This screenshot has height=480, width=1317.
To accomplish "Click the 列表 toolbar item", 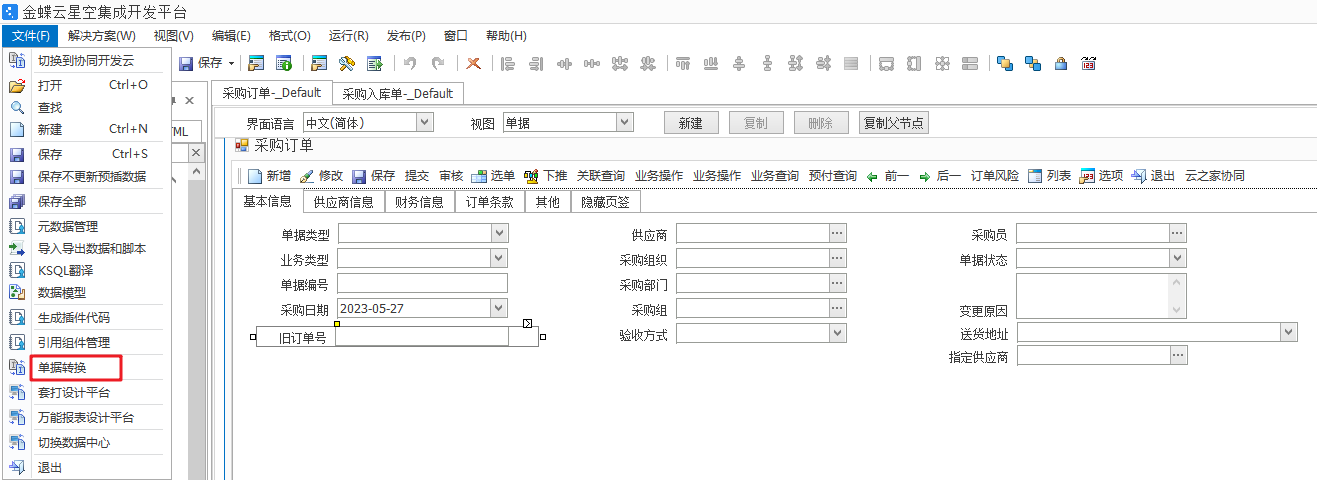I will point(1049,176).
